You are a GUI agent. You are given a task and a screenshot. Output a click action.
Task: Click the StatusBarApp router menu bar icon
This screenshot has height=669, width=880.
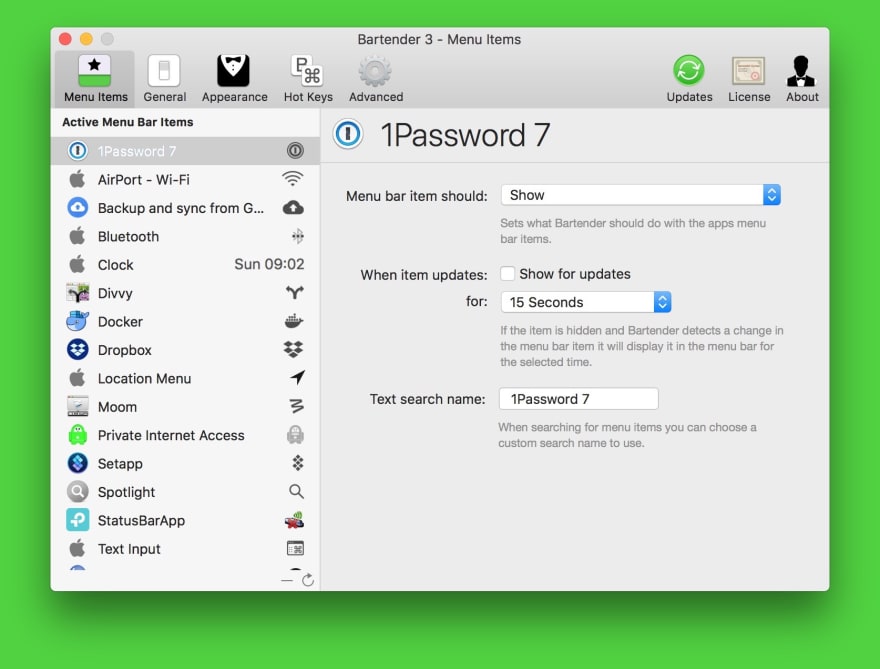pos(294,520)
